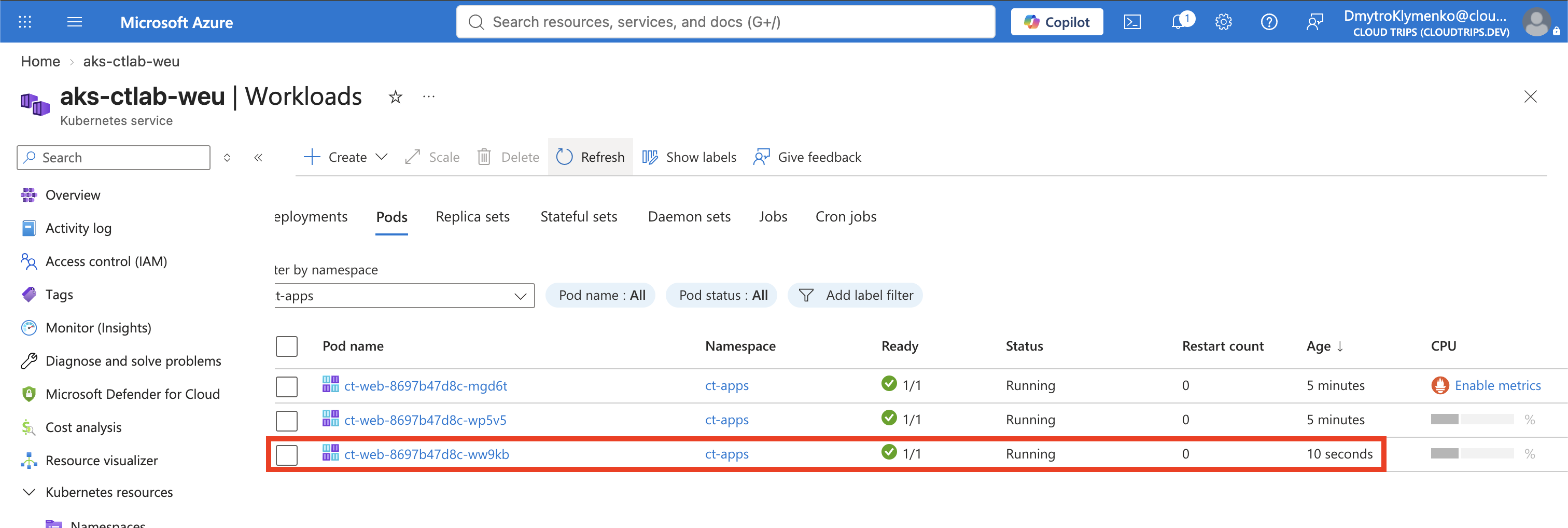This screenshot has height=528, width=1568.
Task: Launch Cloud Shell from the top bar
Action: tap(1131, 22)
